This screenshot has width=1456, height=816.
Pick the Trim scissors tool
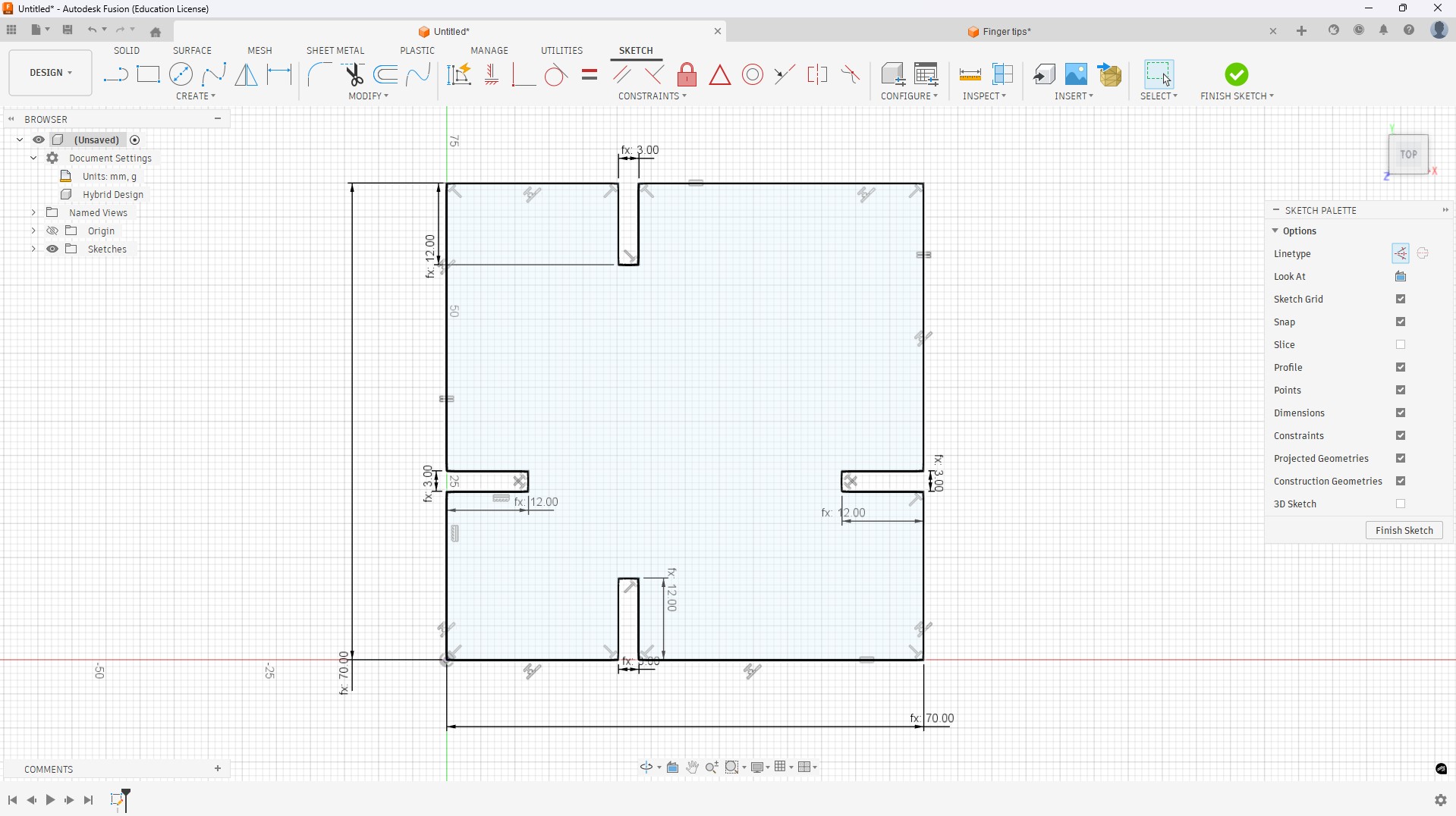pos(354,74)
